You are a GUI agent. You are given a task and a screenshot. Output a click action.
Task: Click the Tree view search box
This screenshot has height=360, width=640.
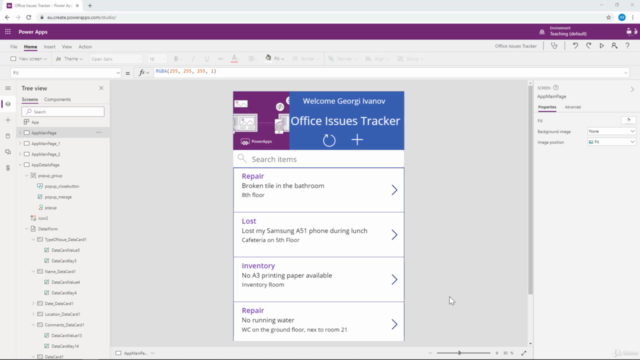63,111
